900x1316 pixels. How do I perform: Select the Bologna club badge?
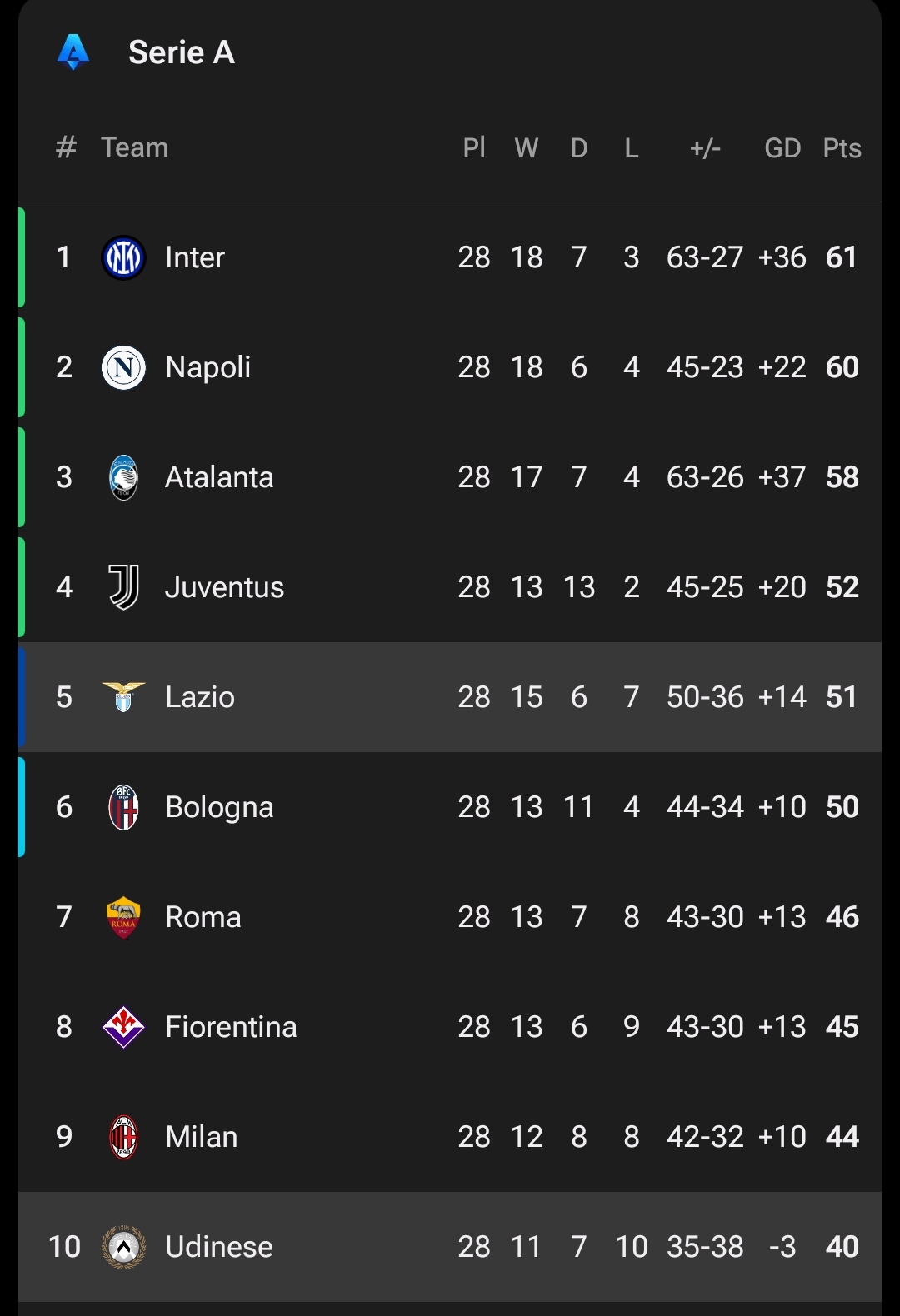(x=123, y=807)
